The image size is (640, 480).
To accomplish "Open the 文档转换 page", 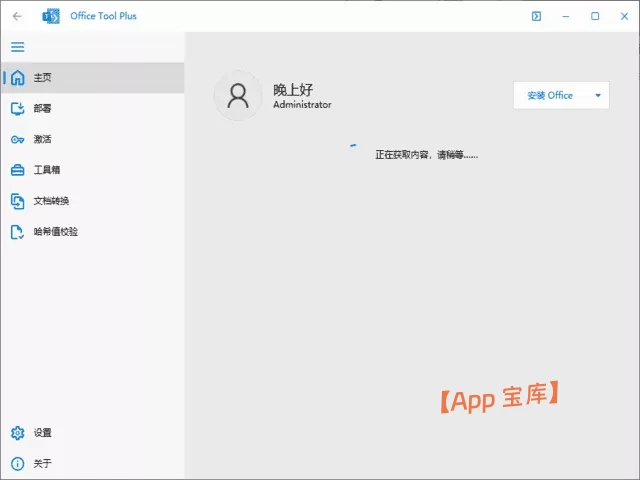I will point(93,201).
